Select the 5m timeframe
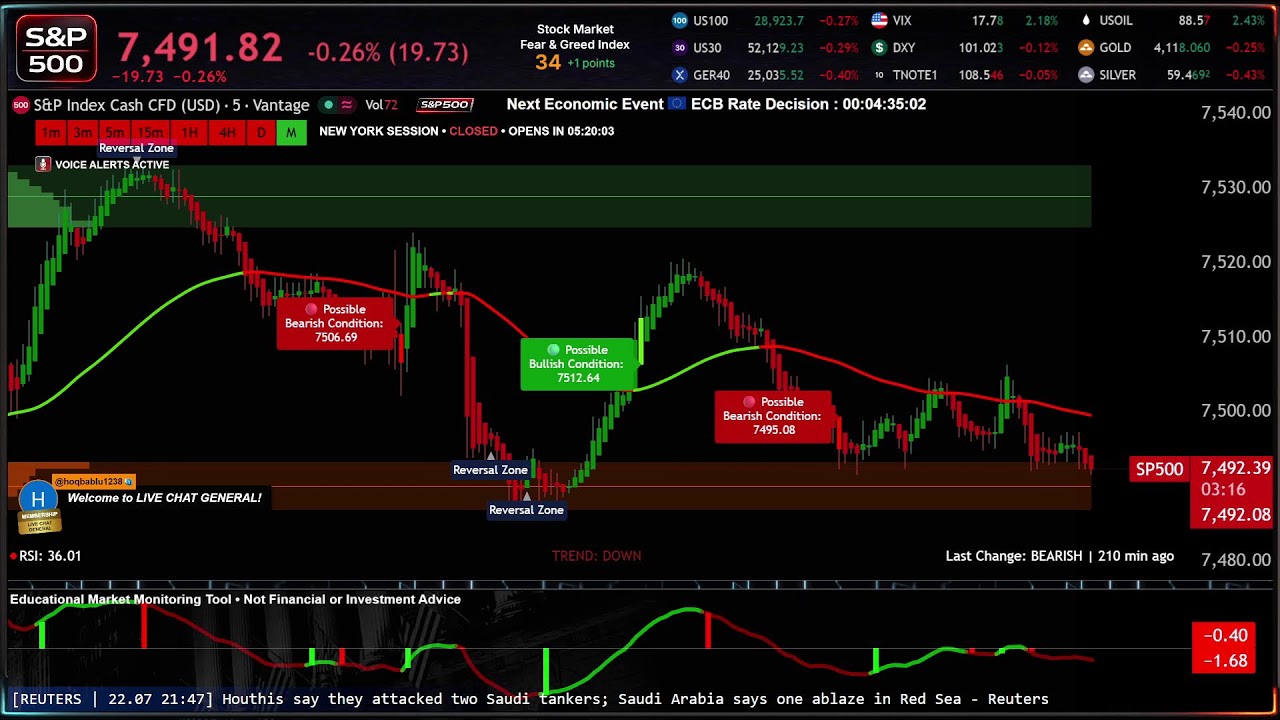The image size is (1280, 720). pos(115,133)
